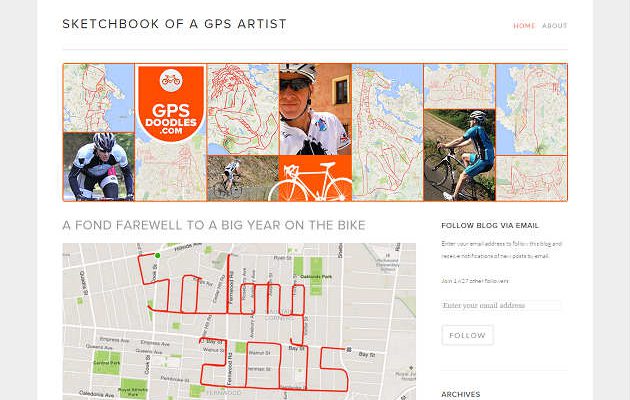
Task: Click the woman's face GPS doodle map tile
Action: [243, 109]
